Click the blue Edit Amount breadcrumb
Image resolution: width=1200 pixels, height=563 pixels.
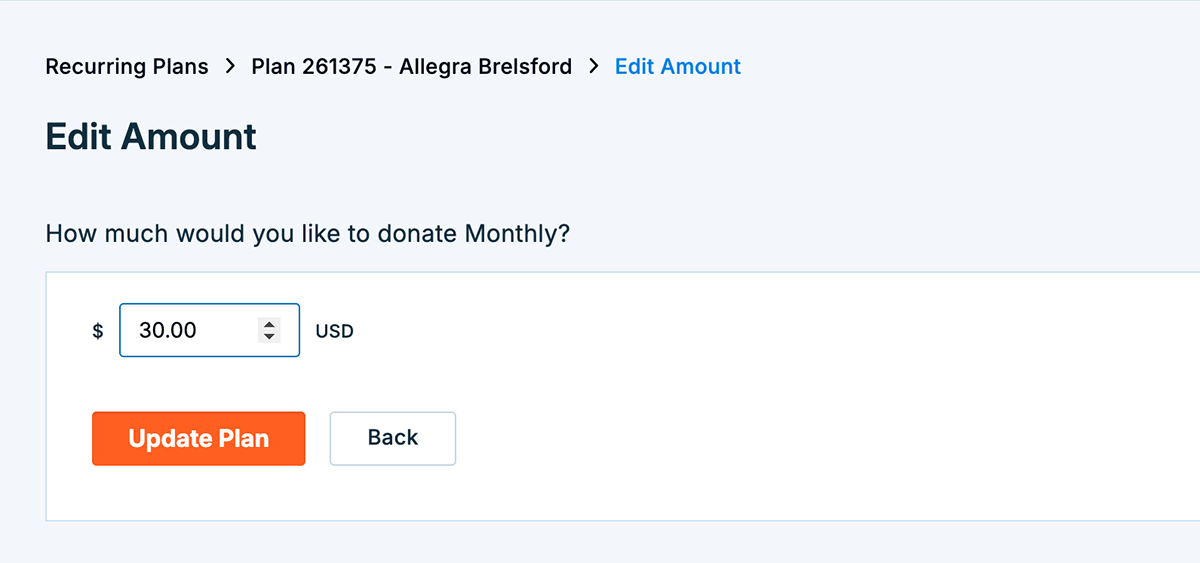(x=677, y=67)
